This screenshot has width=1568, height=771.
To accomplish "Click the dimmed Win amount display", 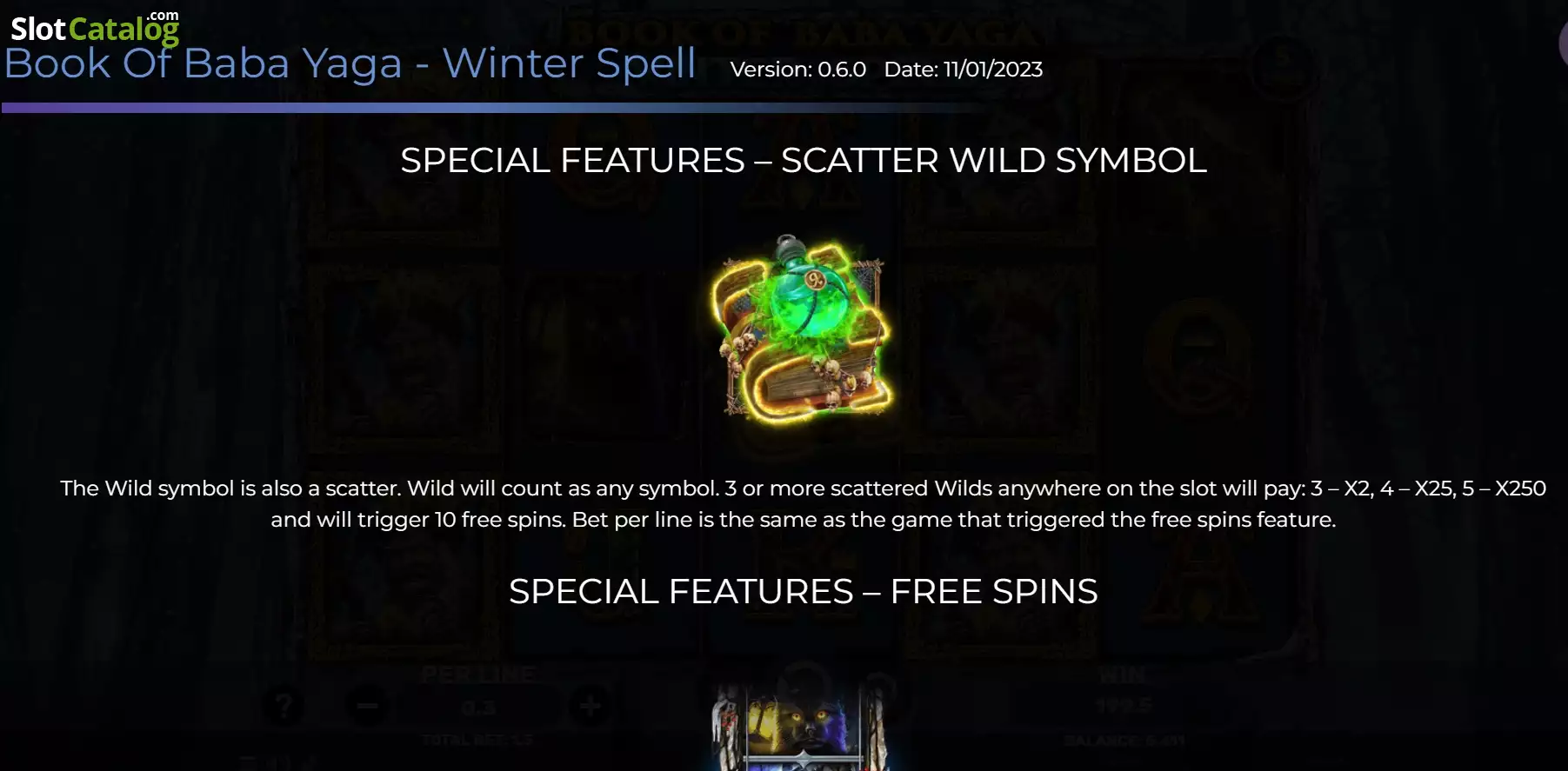I will pos(1124,706).
